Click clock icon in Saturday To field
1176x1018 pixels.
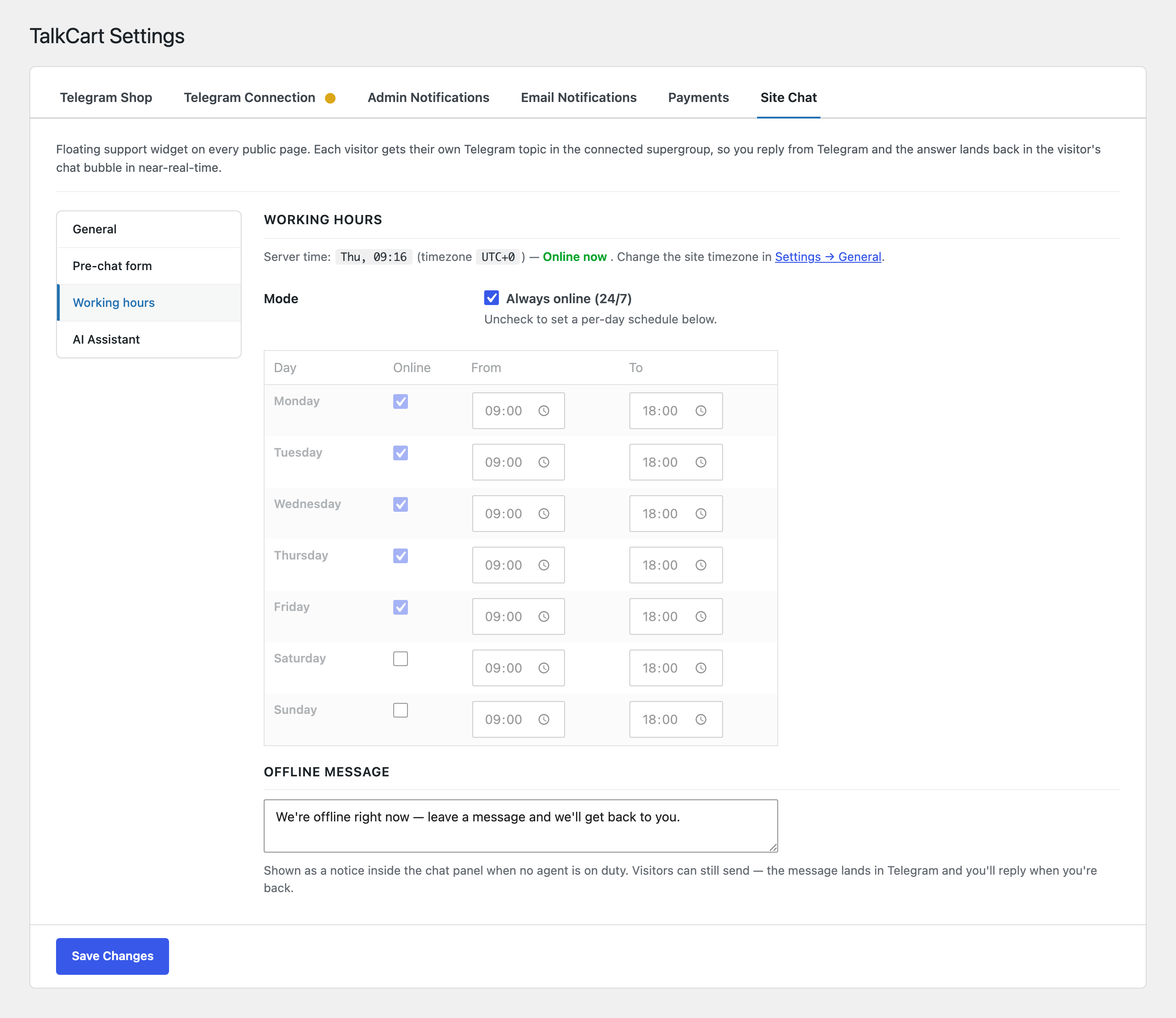coord(701,668)
